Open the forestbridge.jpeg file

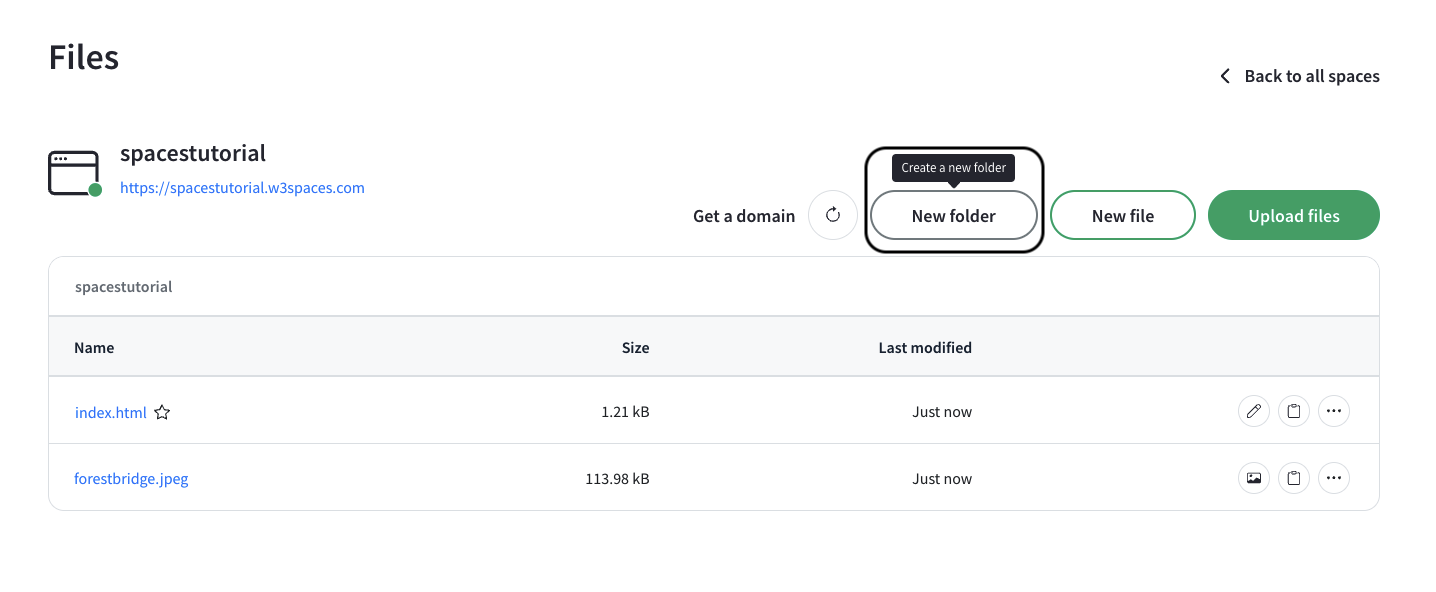131,478
